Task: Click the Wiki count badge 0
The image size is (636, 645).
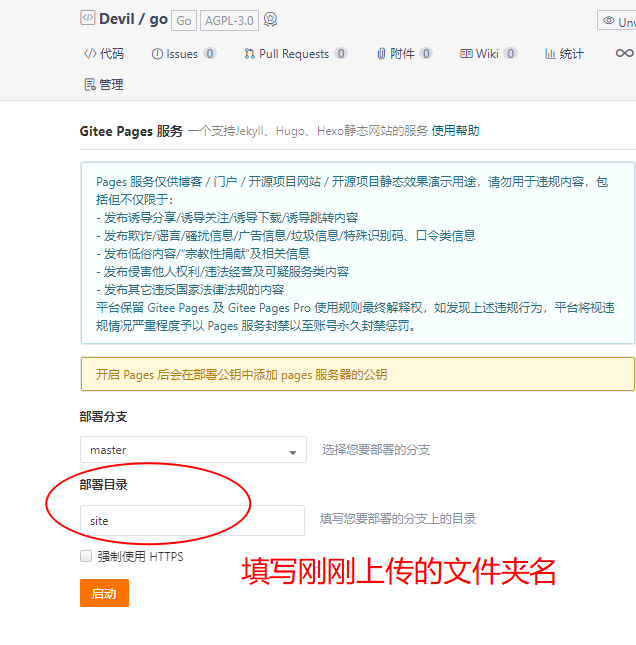Action: [511, 53]
